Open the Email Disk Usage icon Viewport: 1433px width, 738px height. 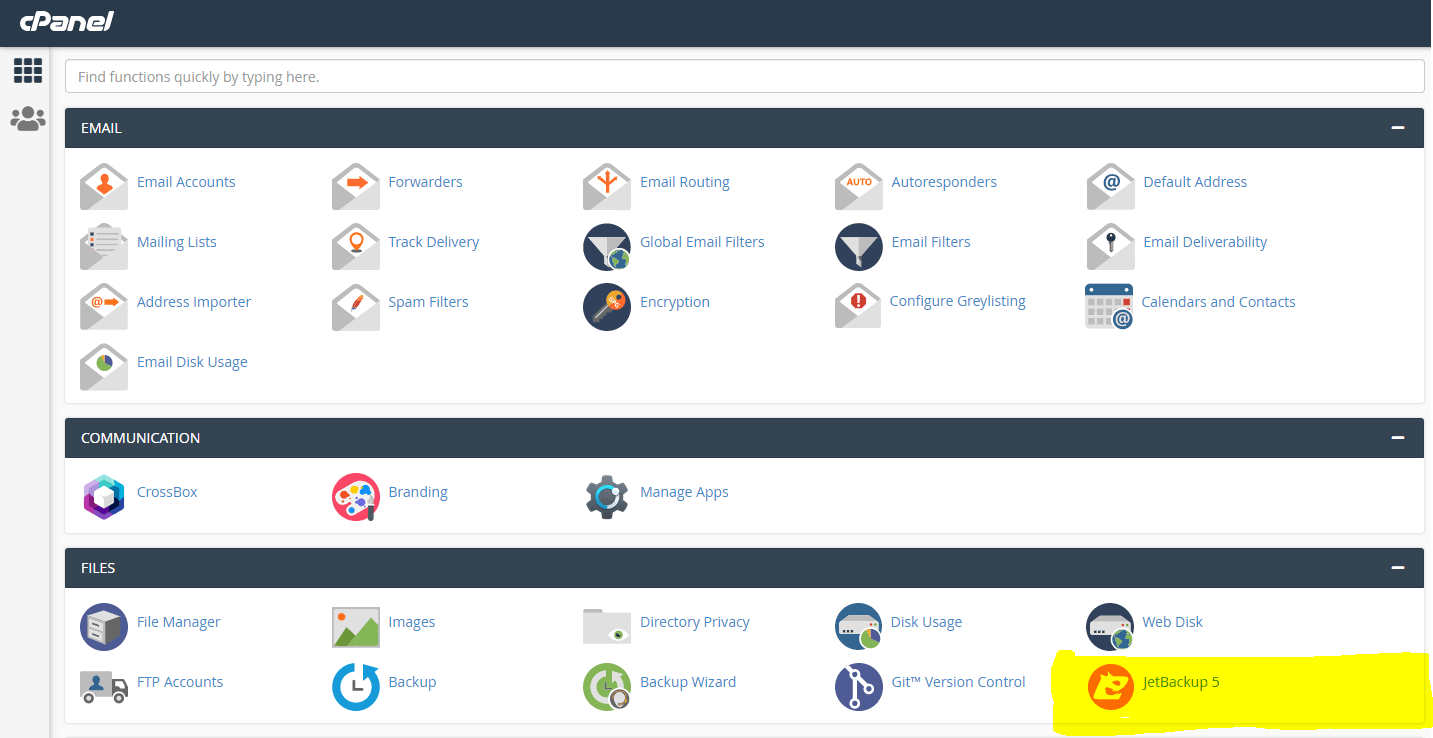pos(104,366)
